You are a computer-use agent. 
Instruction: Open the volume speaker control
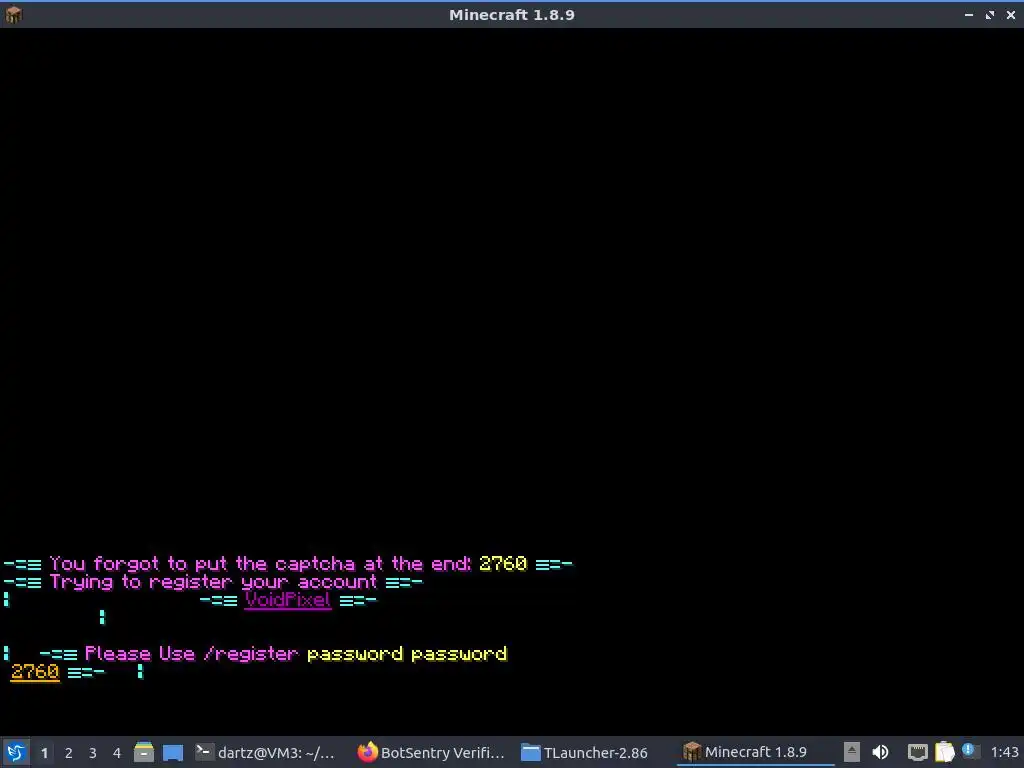[880, 752]
